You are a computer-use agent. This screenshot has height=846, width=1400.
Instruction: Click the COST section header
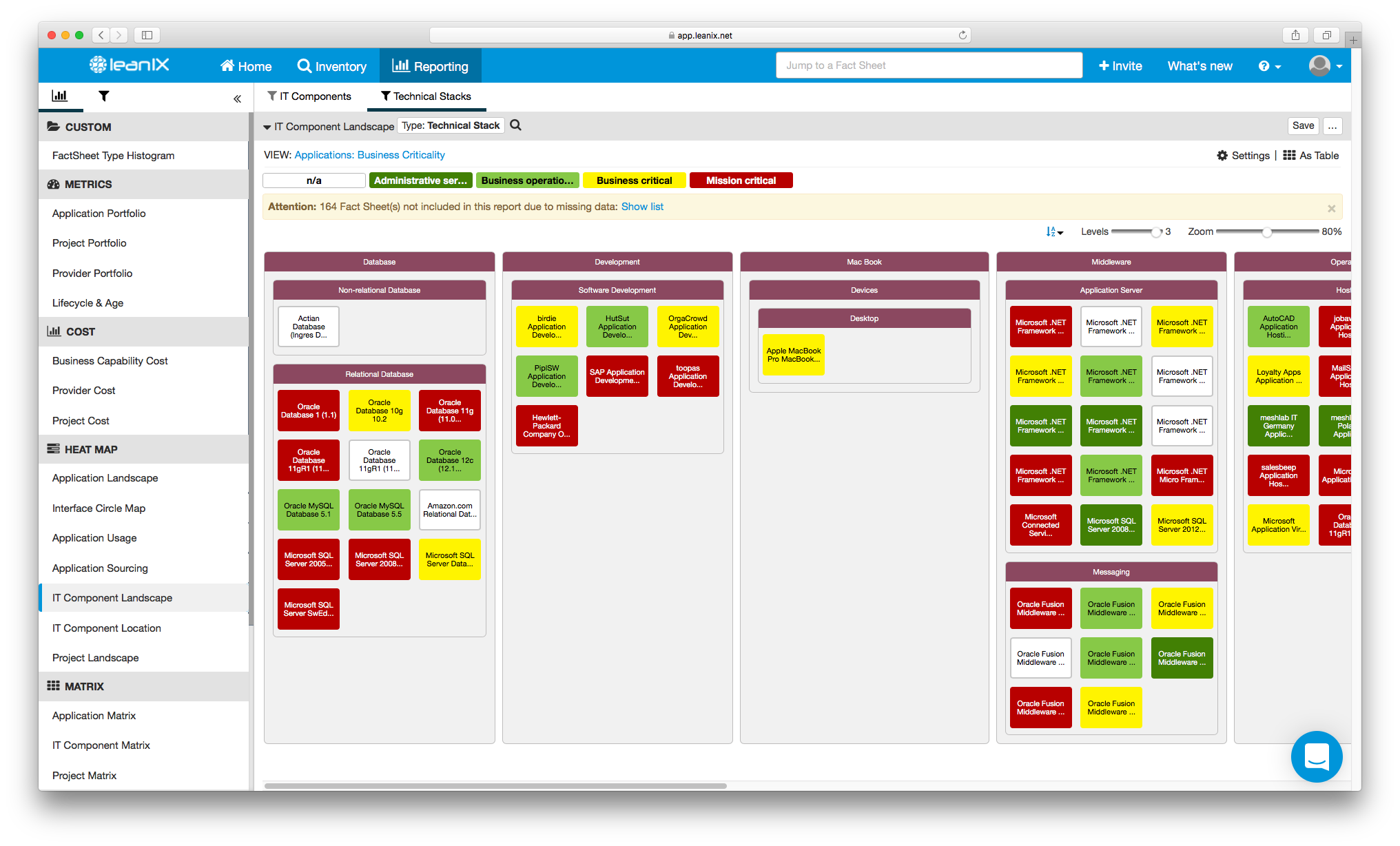(x=143, y=331)
